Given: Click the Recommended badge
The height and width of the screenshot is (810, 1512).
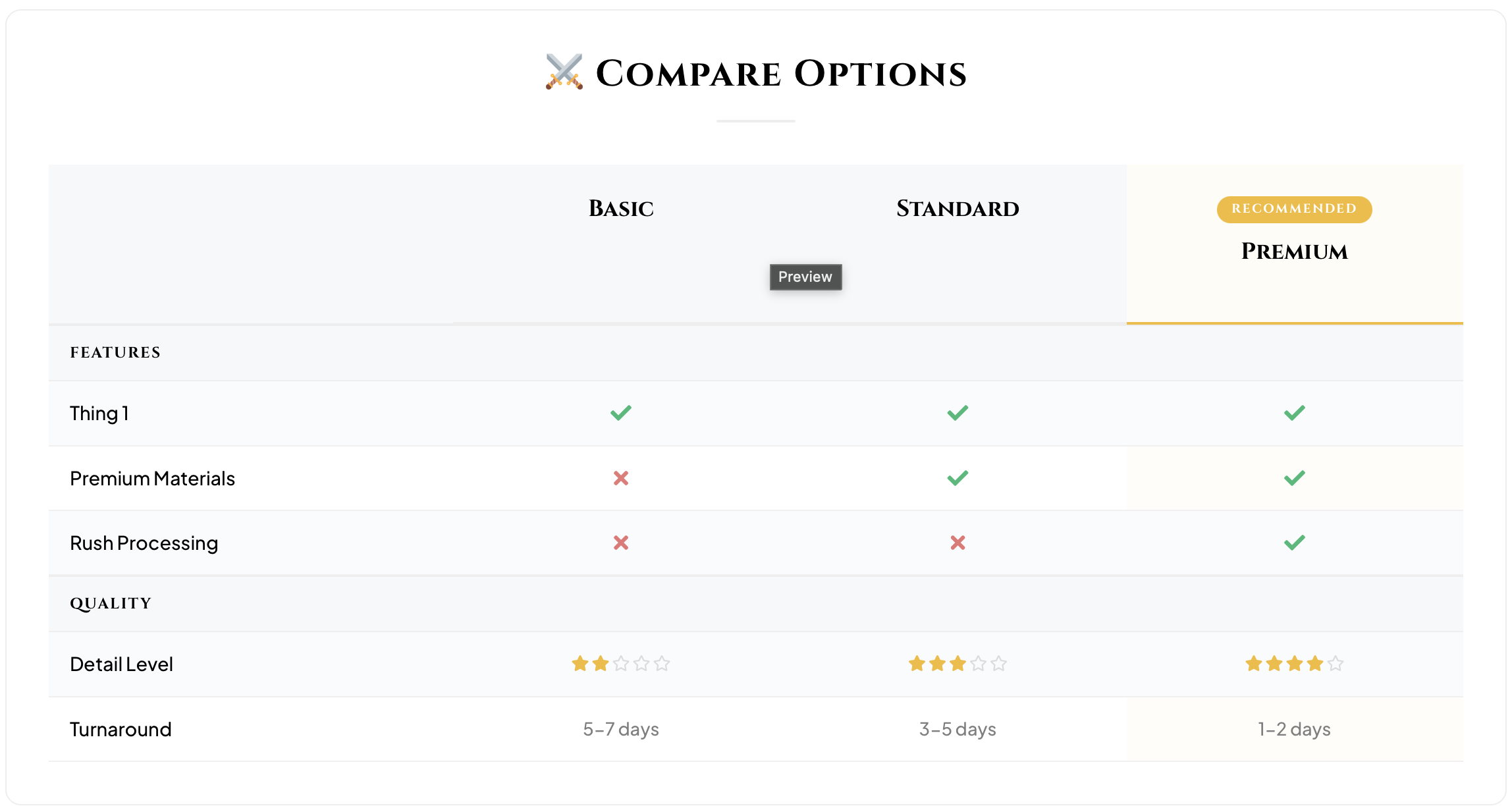Looking at the screenshot, I should 1294,209.
